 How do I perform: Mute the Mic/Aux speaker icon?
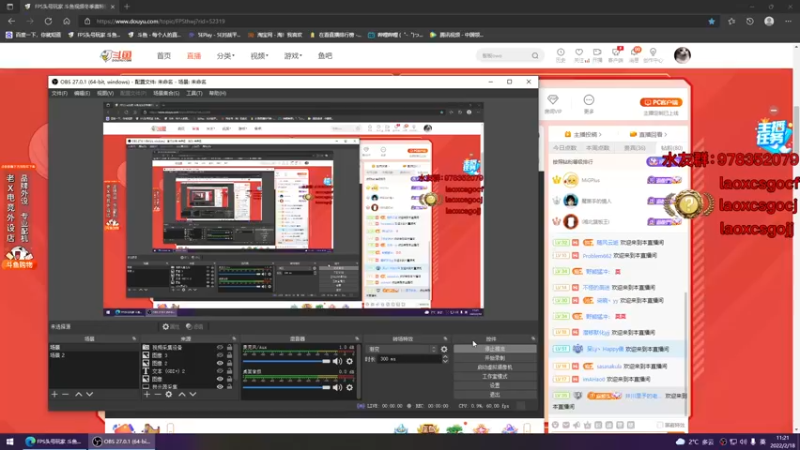tap(337, 361)
